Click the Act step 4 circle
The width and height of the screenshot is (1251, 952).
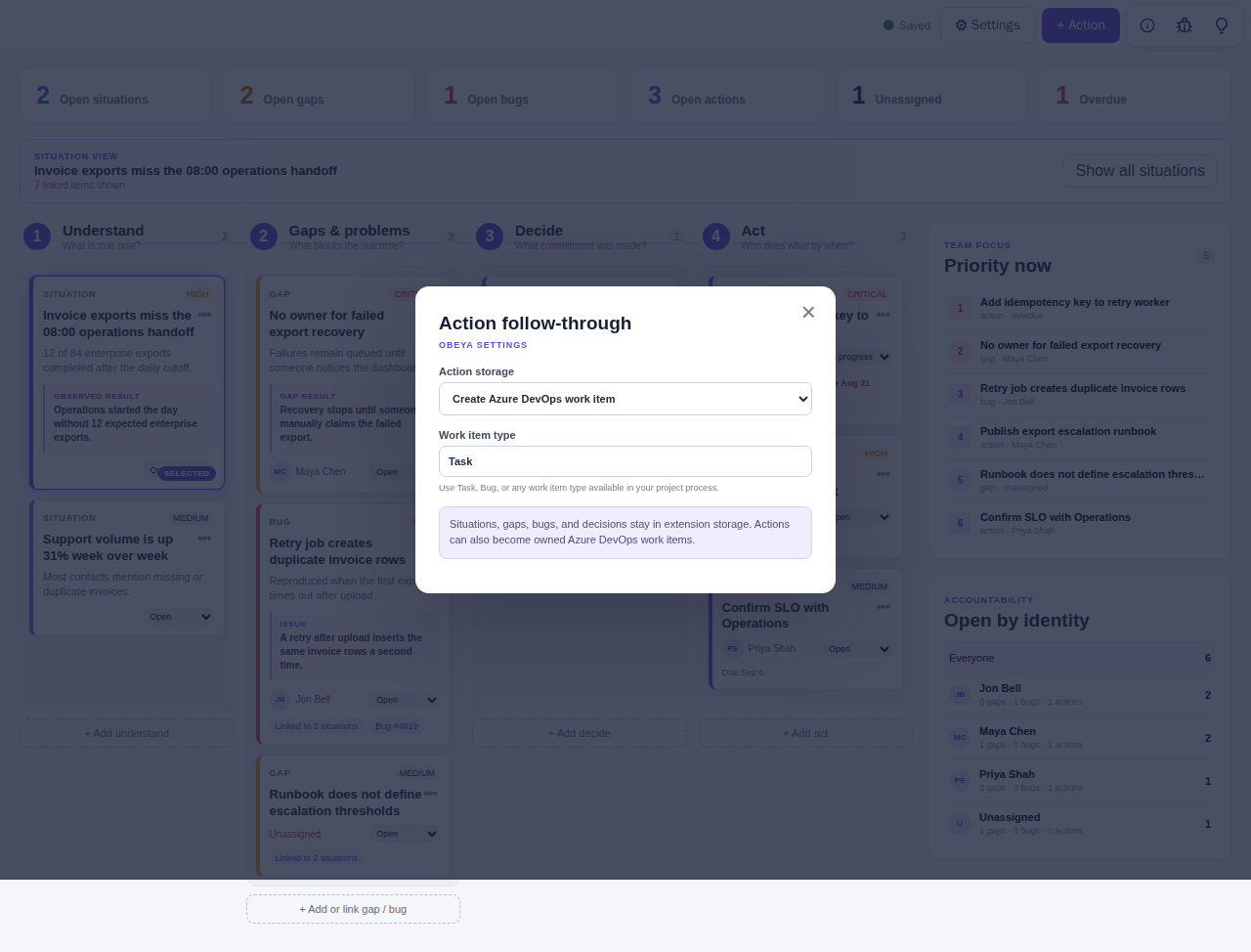tap(715, 237)
